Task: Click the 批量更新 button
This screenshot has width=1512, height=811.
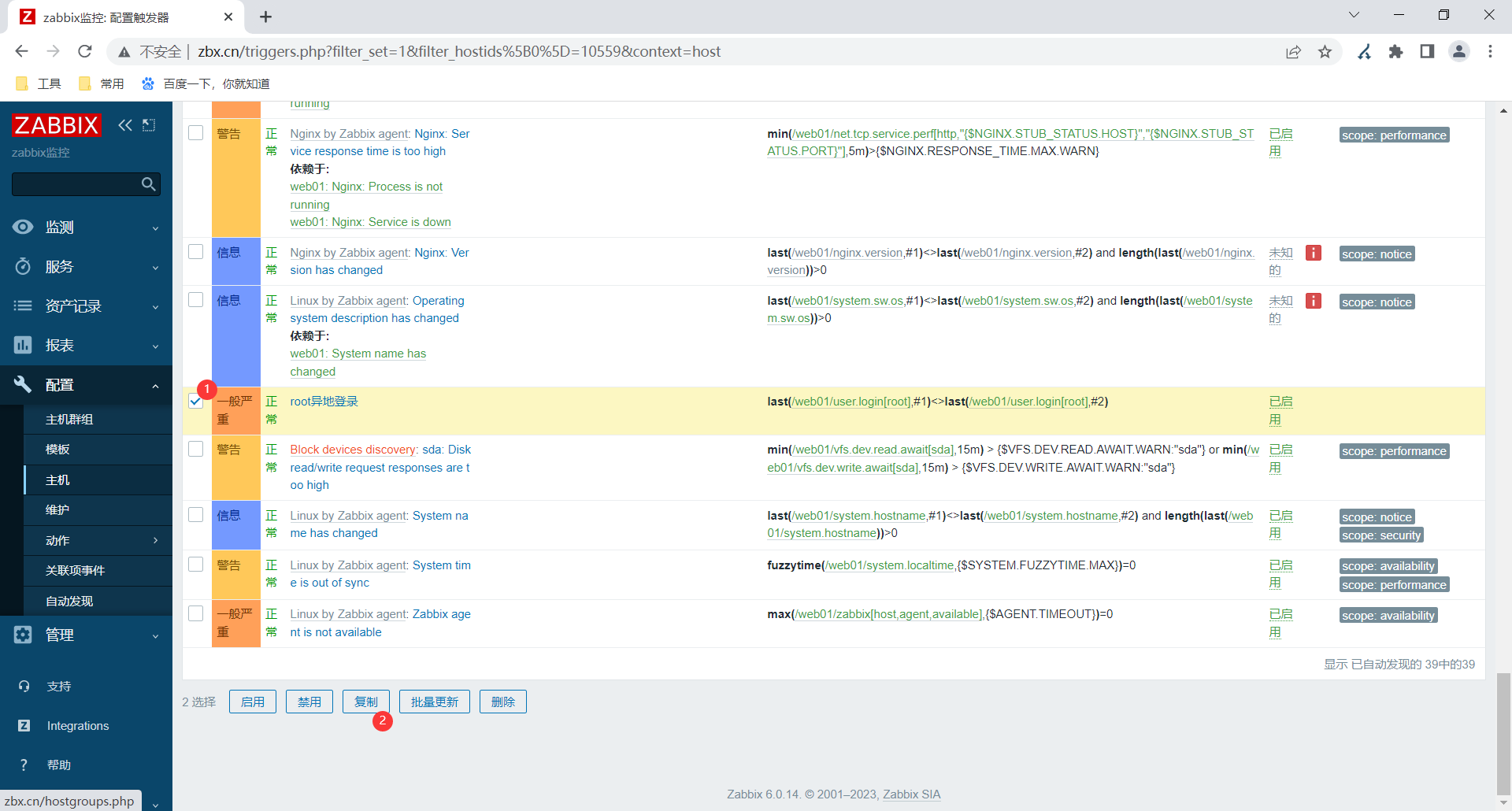Action: 435,702
